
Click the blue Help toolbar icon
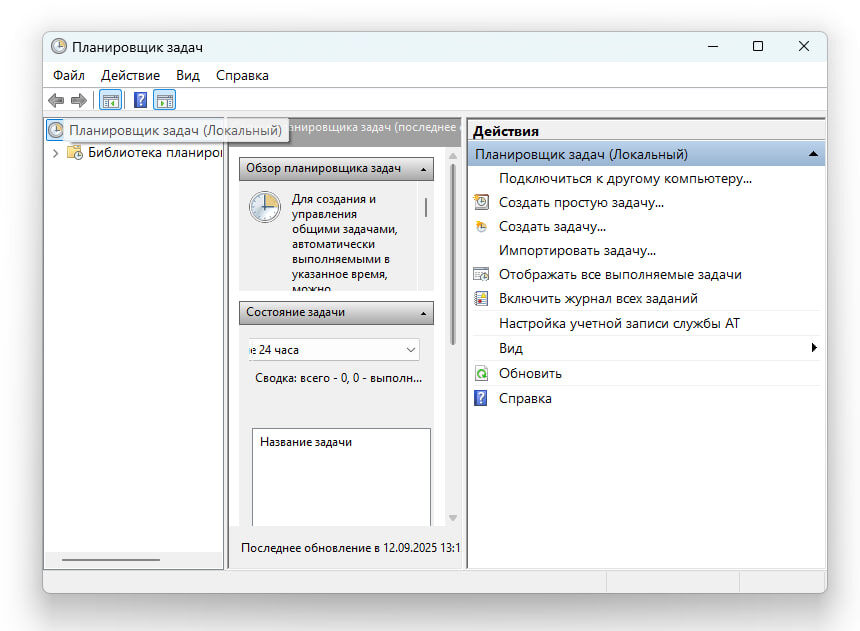(x=140, y=100)
